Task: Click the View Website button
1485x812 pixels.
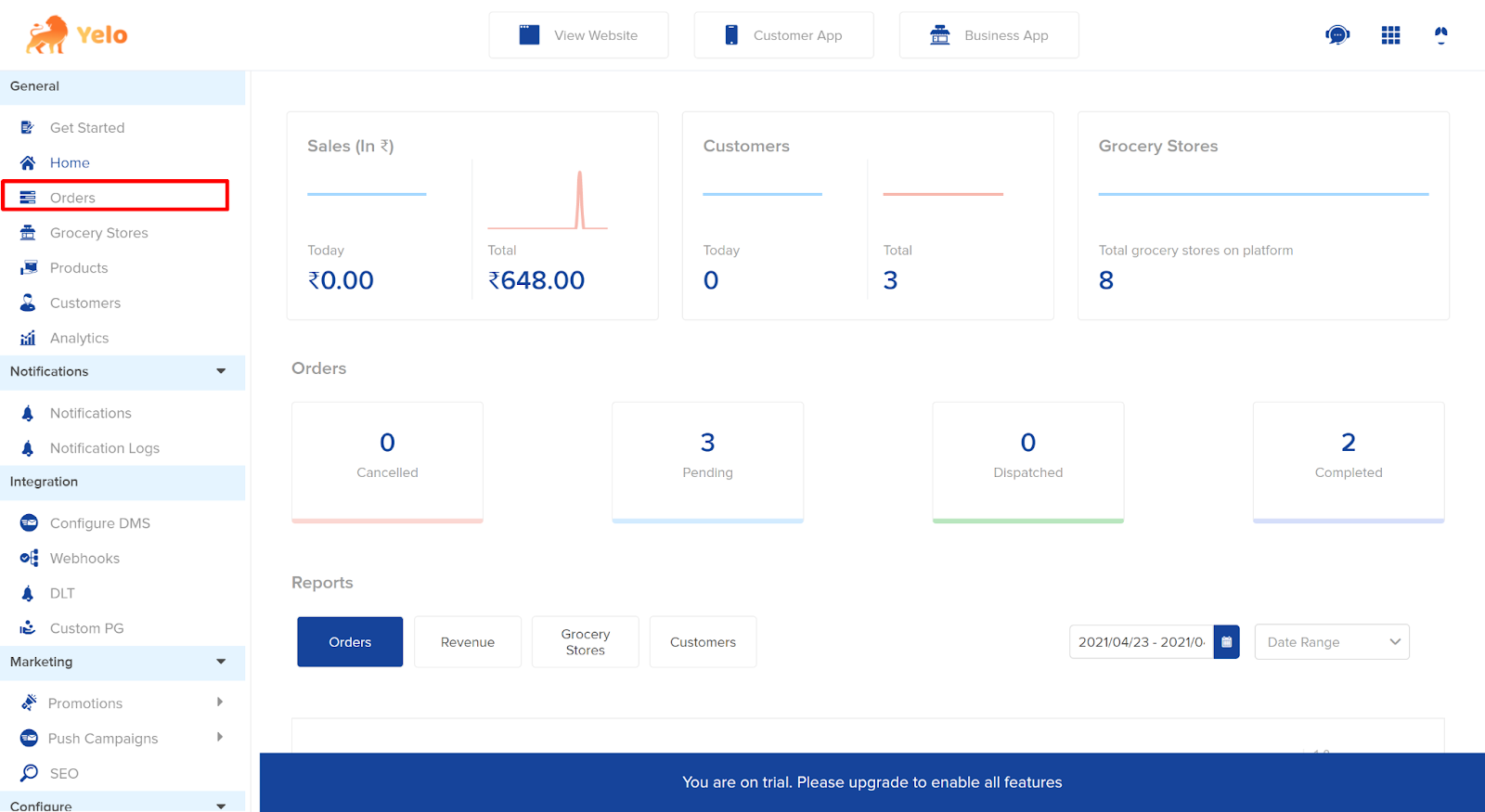Action: pyautogui.click(x=578, y=35)
